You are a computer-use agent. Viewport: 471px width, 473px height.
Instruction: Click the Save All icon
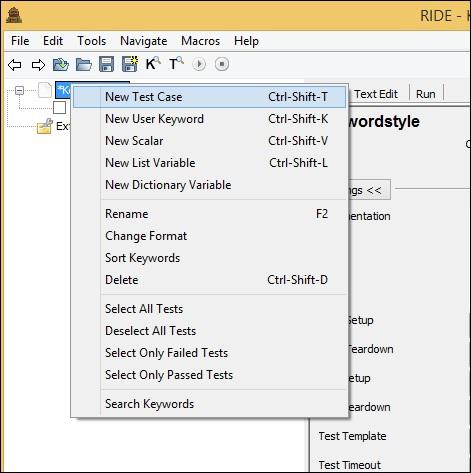coord(130,64)
